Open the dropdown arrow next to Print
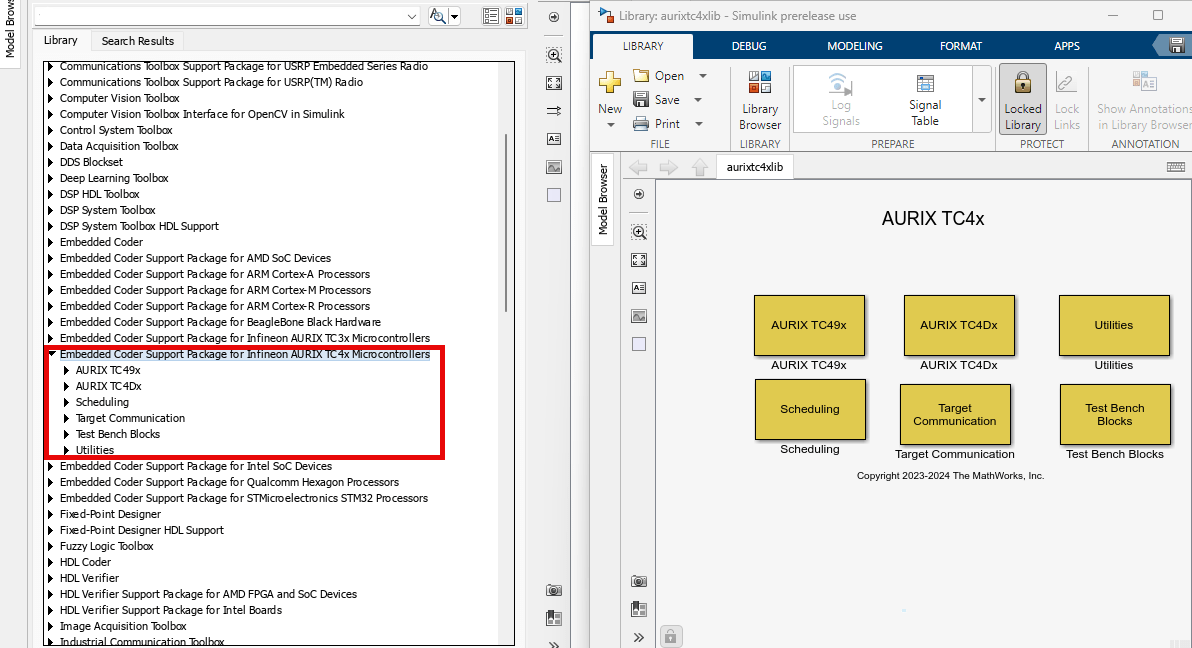The height and width of the screenshot is (648, 1192). [x=699, y=123]
